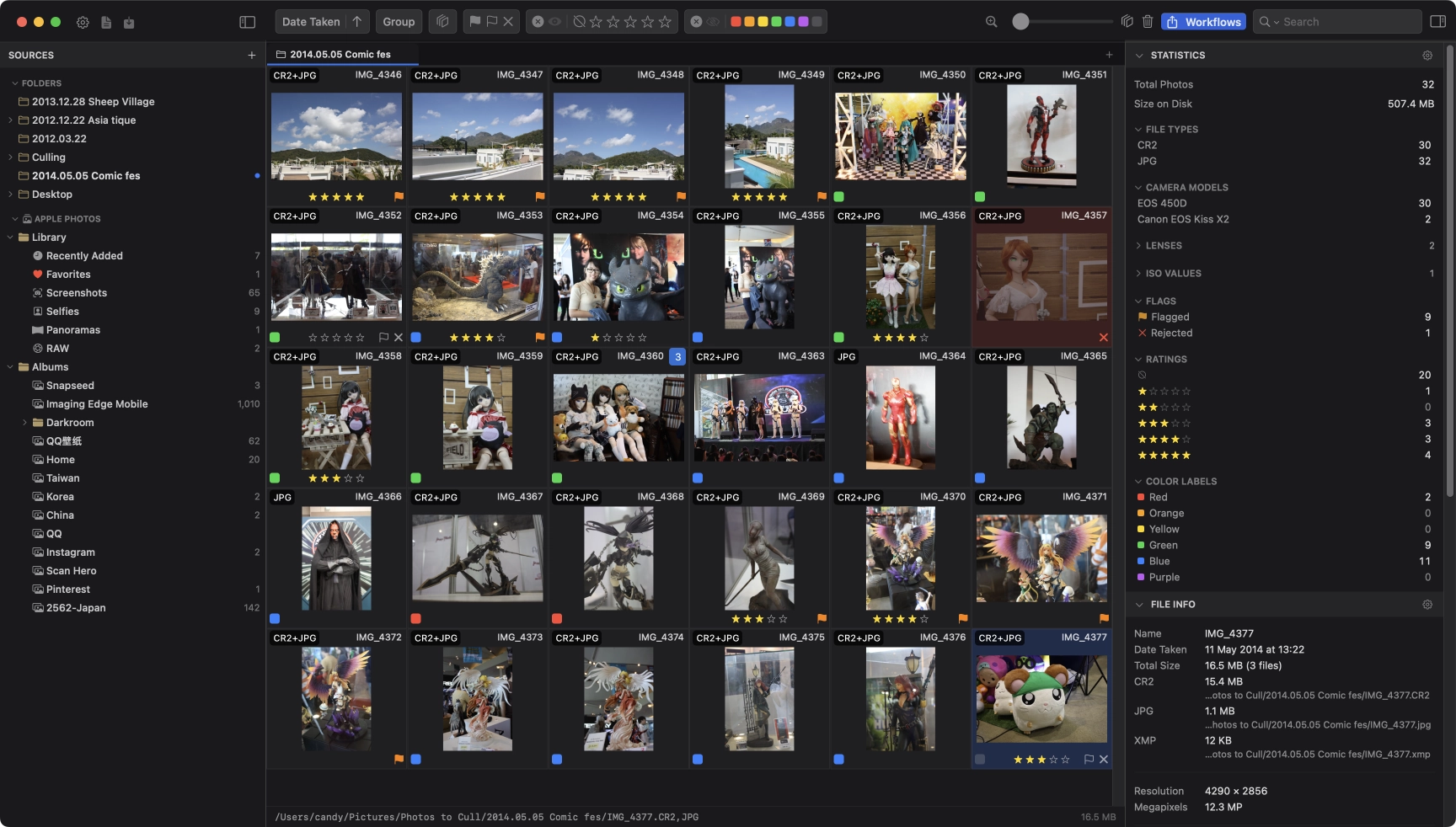Expand the Darkroom album folder
Viewport: 1456px width, 827px height.
[x=24, y=423]
